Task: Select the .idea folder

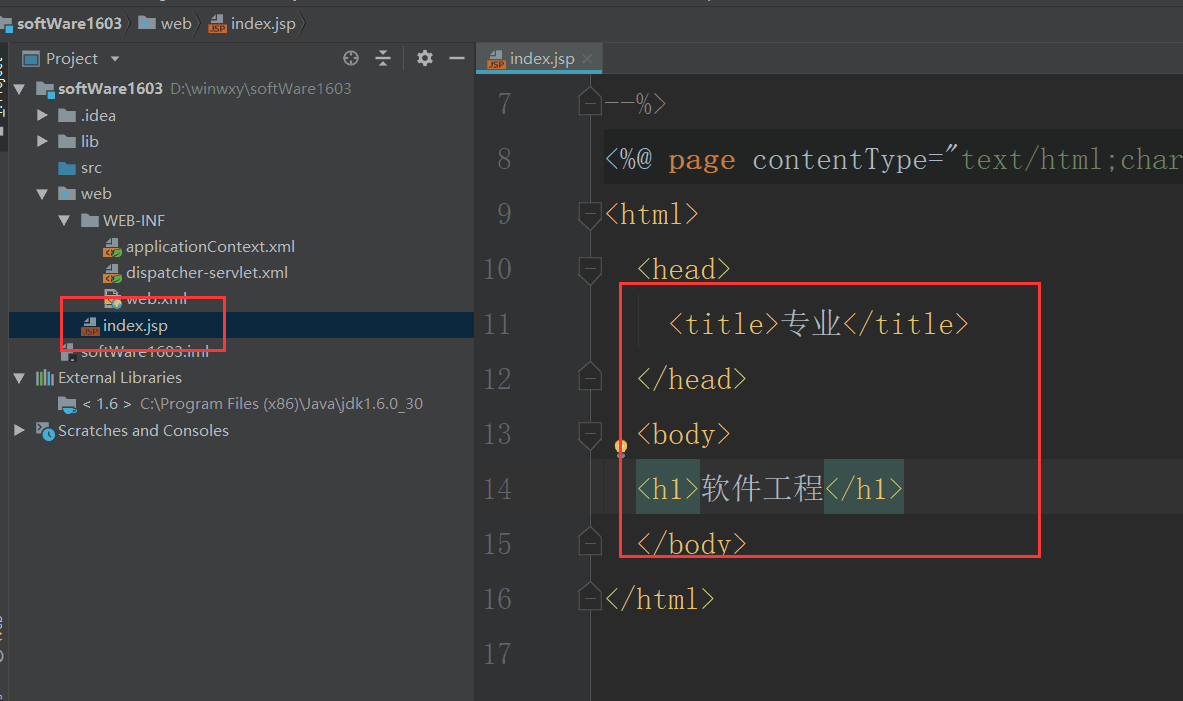Action: (98, 115)
